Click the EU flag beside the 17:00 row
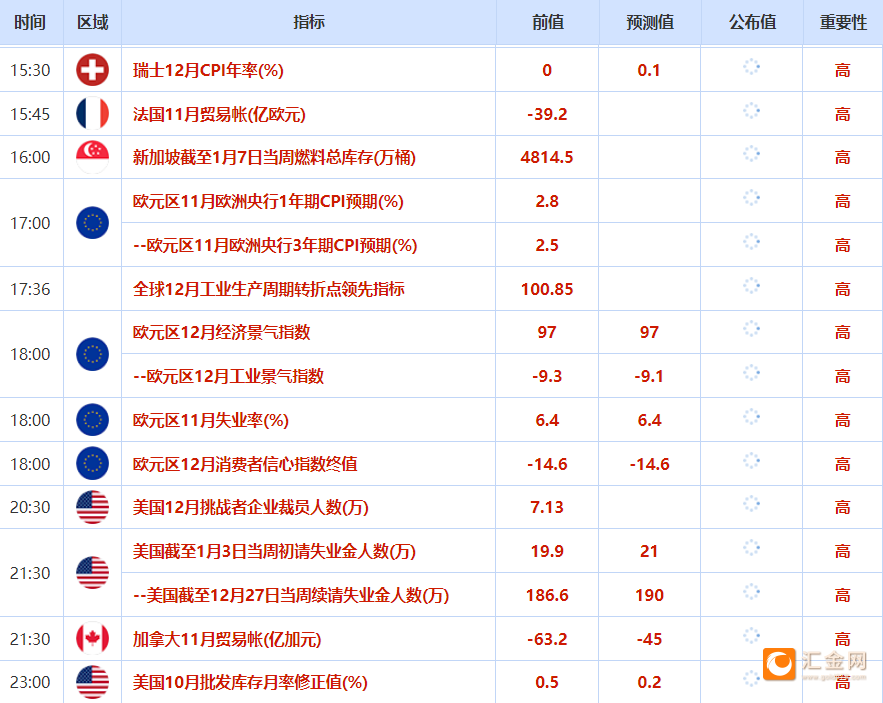The image size is (883, 703). pos(92,223)
